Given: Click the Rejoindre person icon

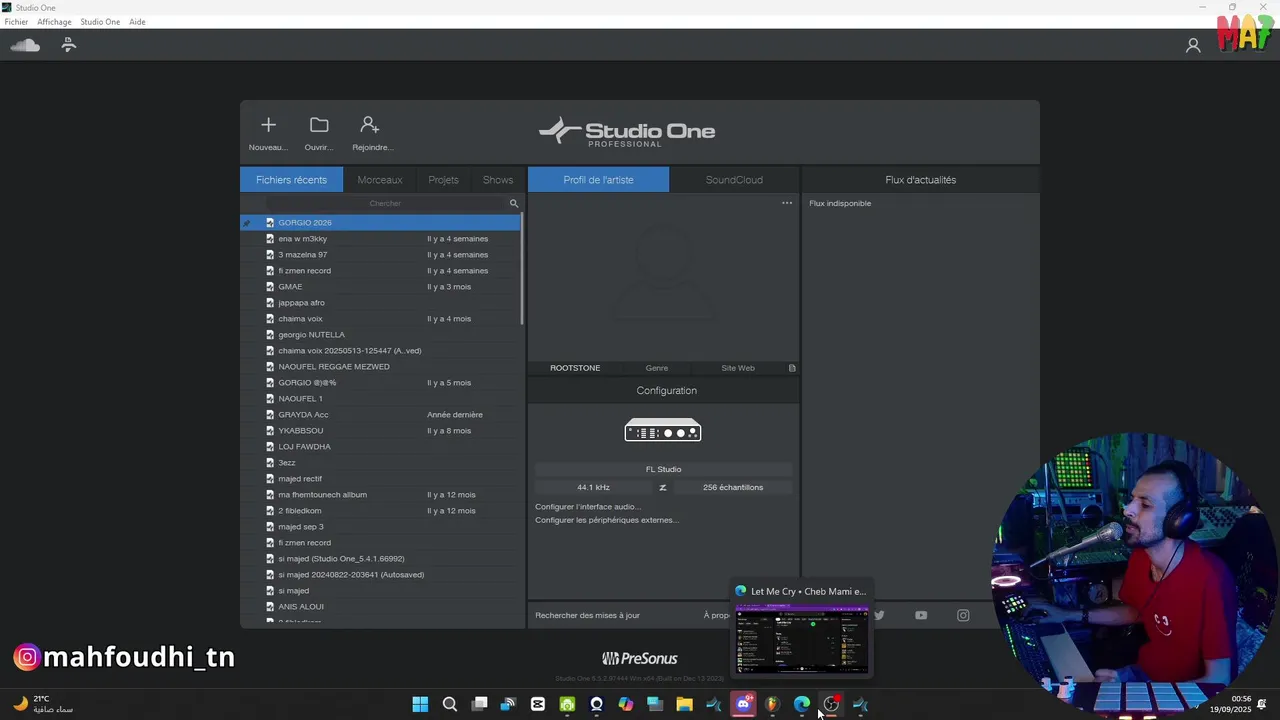Looking at the screenshot, I should (x=370, y=125).
